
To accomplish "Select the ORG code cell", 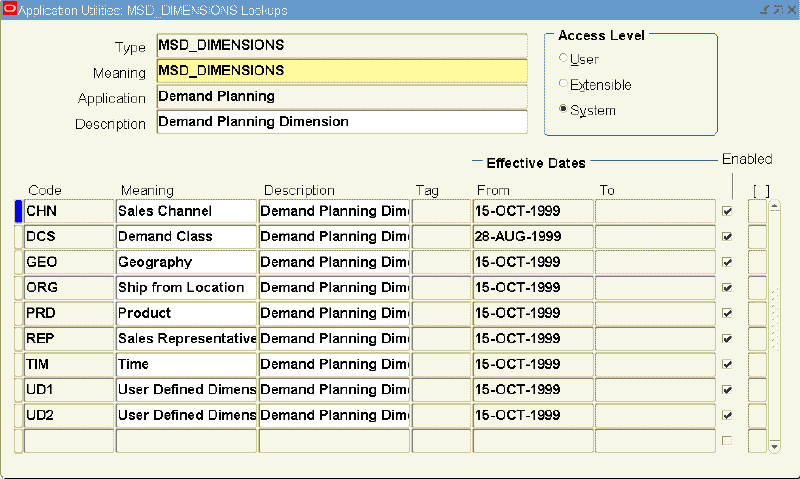I will [69, 288].
